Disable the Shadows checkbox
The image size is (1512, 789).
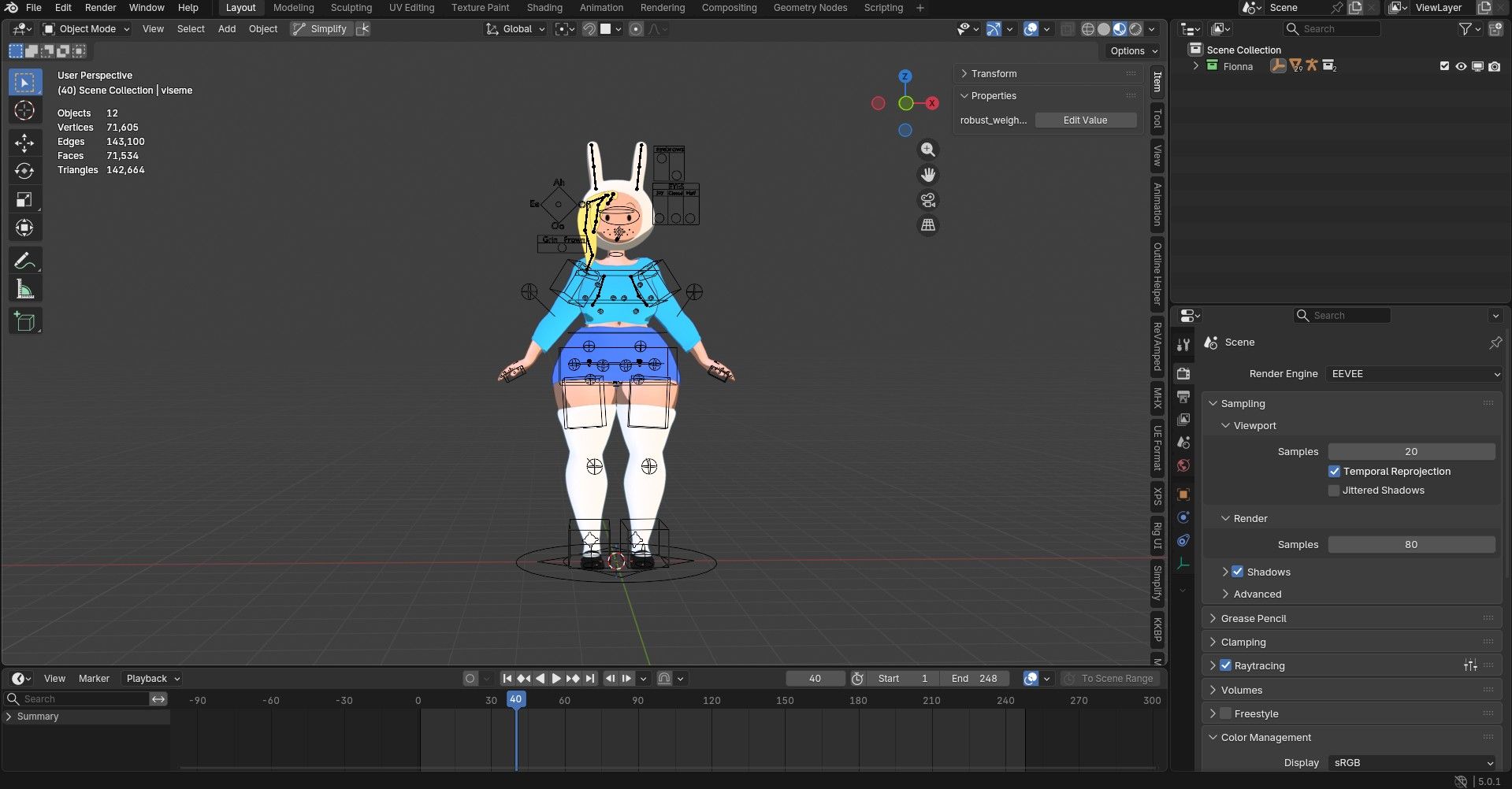(x=1238, y=572)
